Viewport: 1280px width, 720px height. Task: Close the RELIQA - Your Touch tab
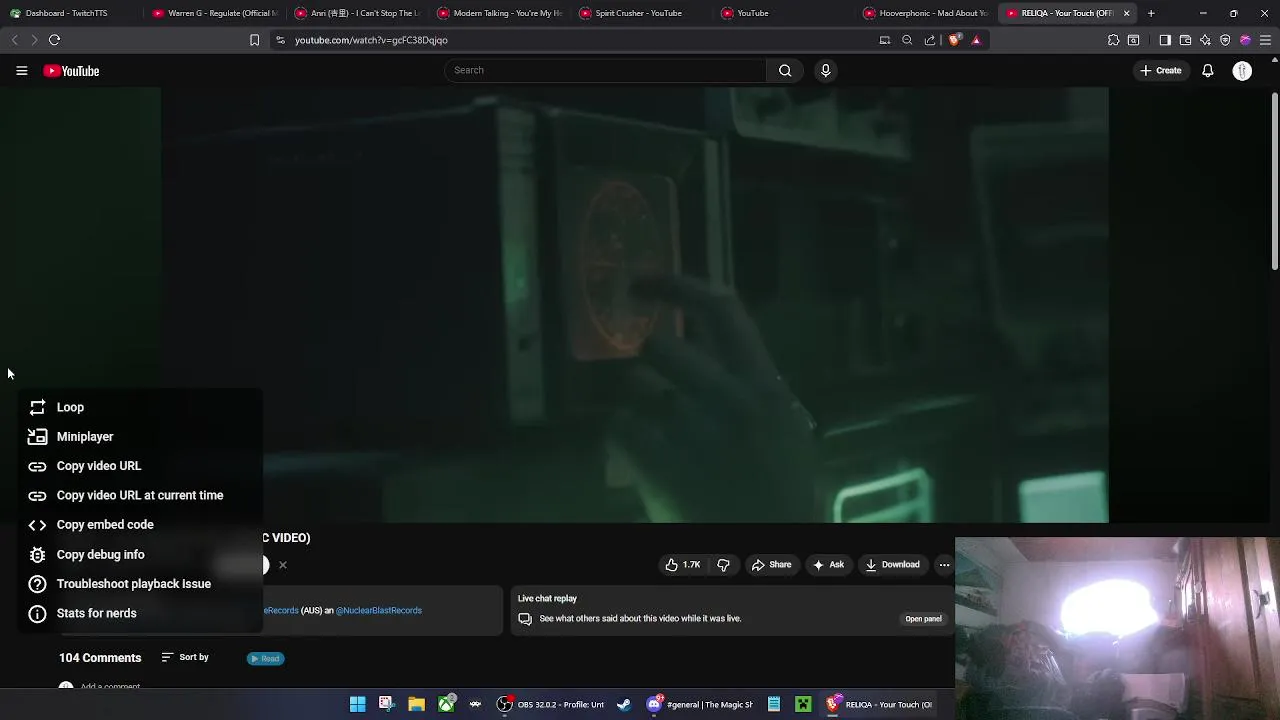(x=1126, y=13)
